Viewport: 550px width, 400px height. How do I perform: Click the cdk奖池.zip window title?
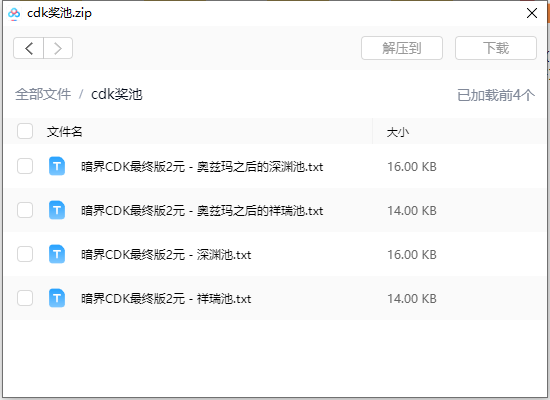(x=59, y=13)
